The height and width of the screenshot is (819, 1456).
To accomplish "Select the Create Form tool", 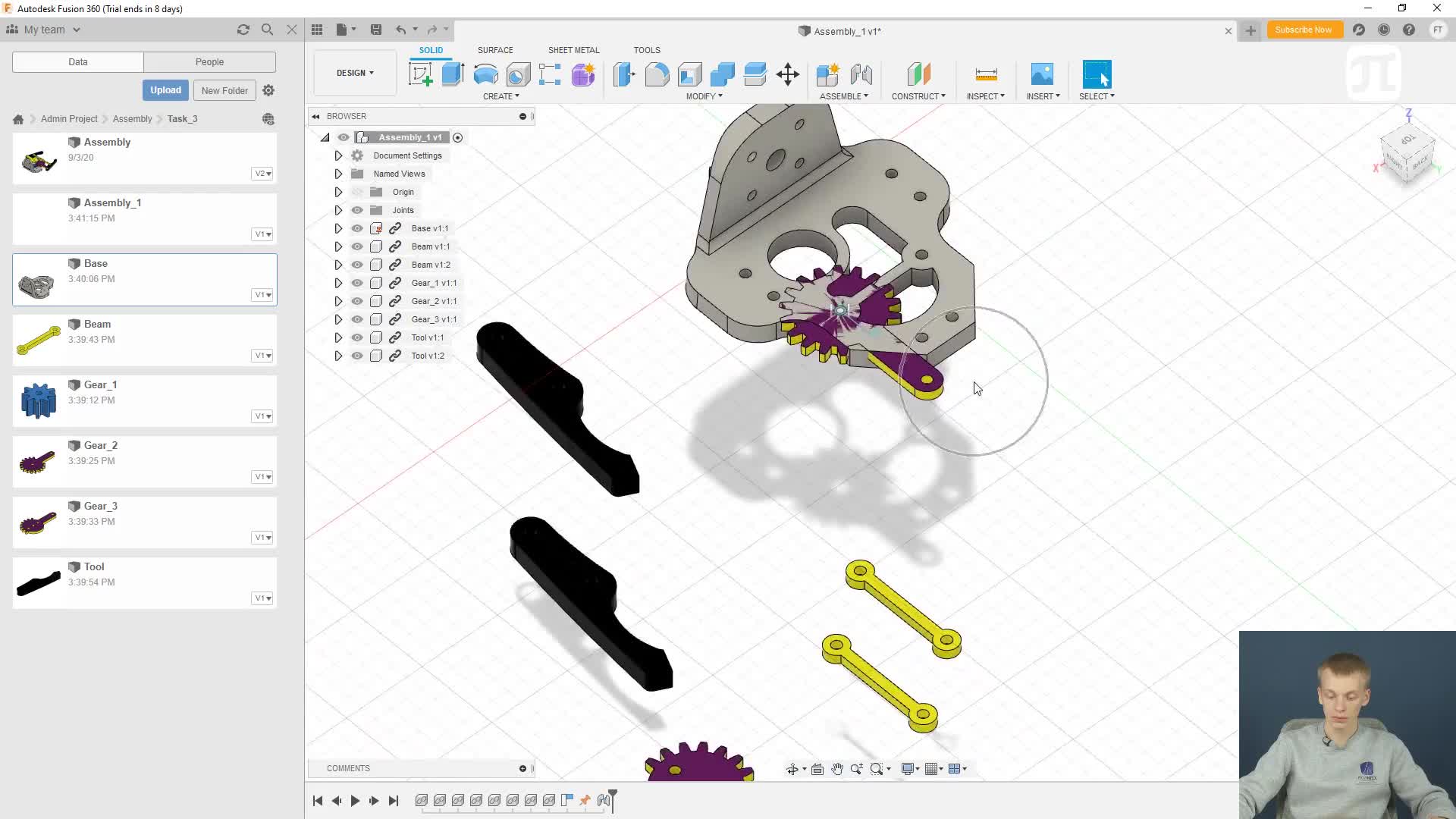I will click(x=583, y=74).
